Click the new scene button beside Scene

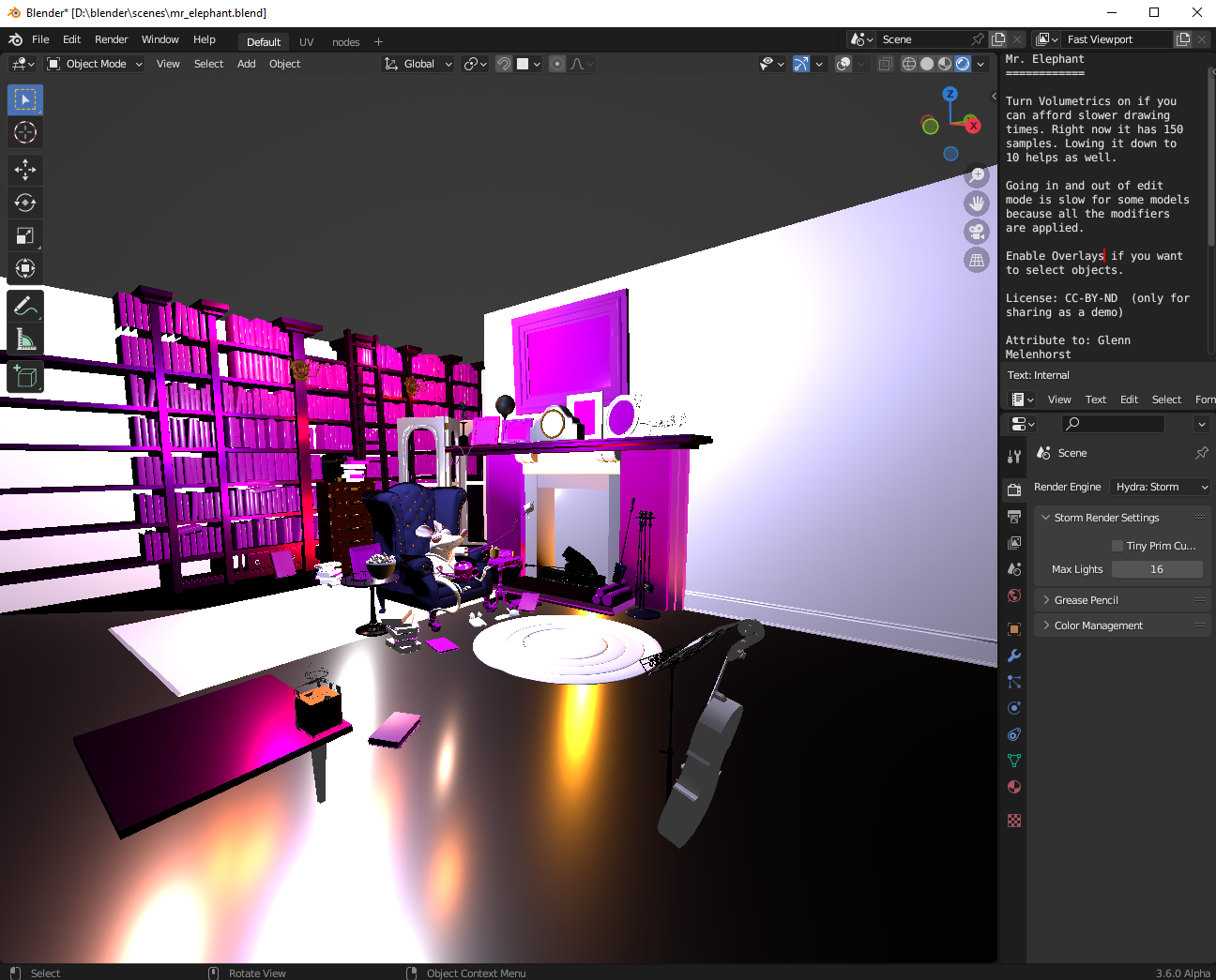click(x=998, y=39)
